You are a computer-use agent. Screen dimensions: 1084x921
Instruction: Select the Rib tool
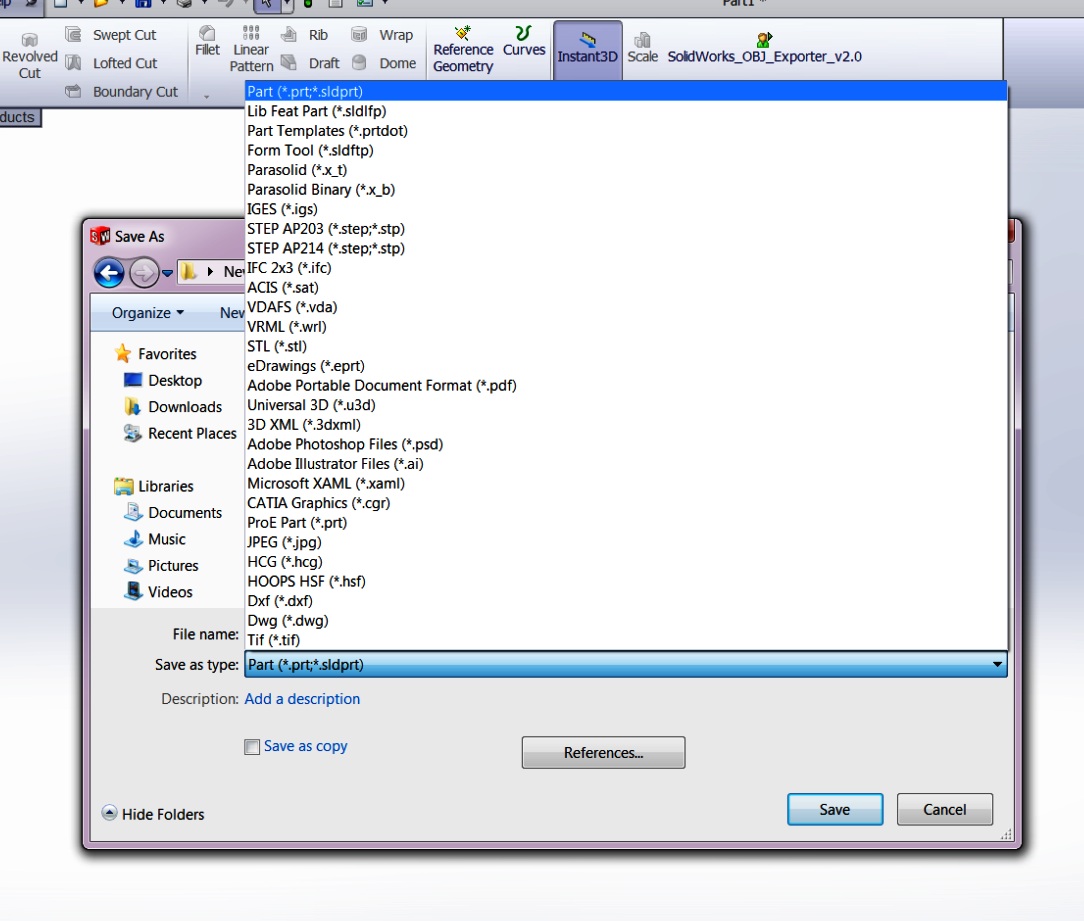click(304, 35)
